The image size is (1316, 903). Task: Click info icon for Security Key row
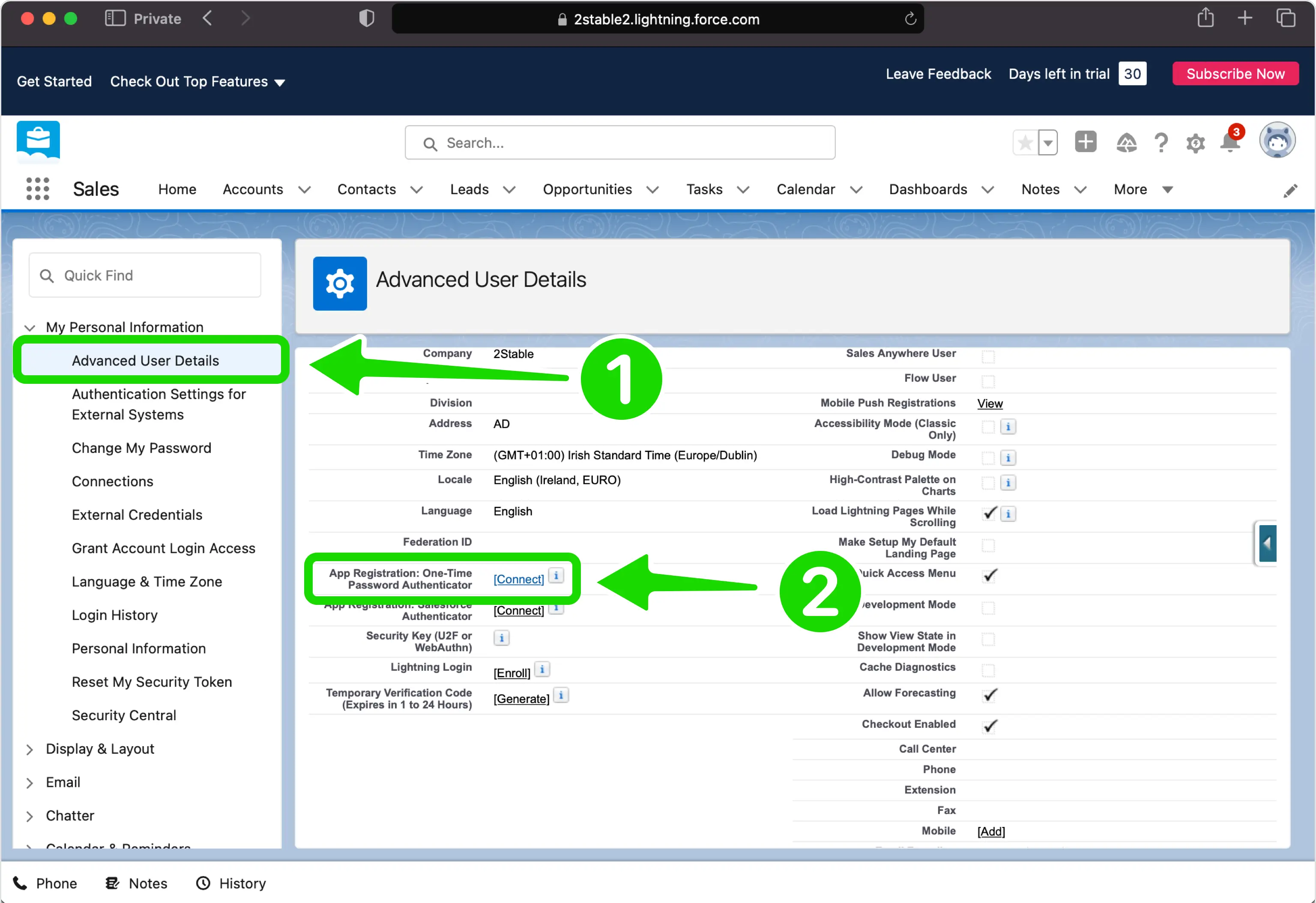point(501,638)
